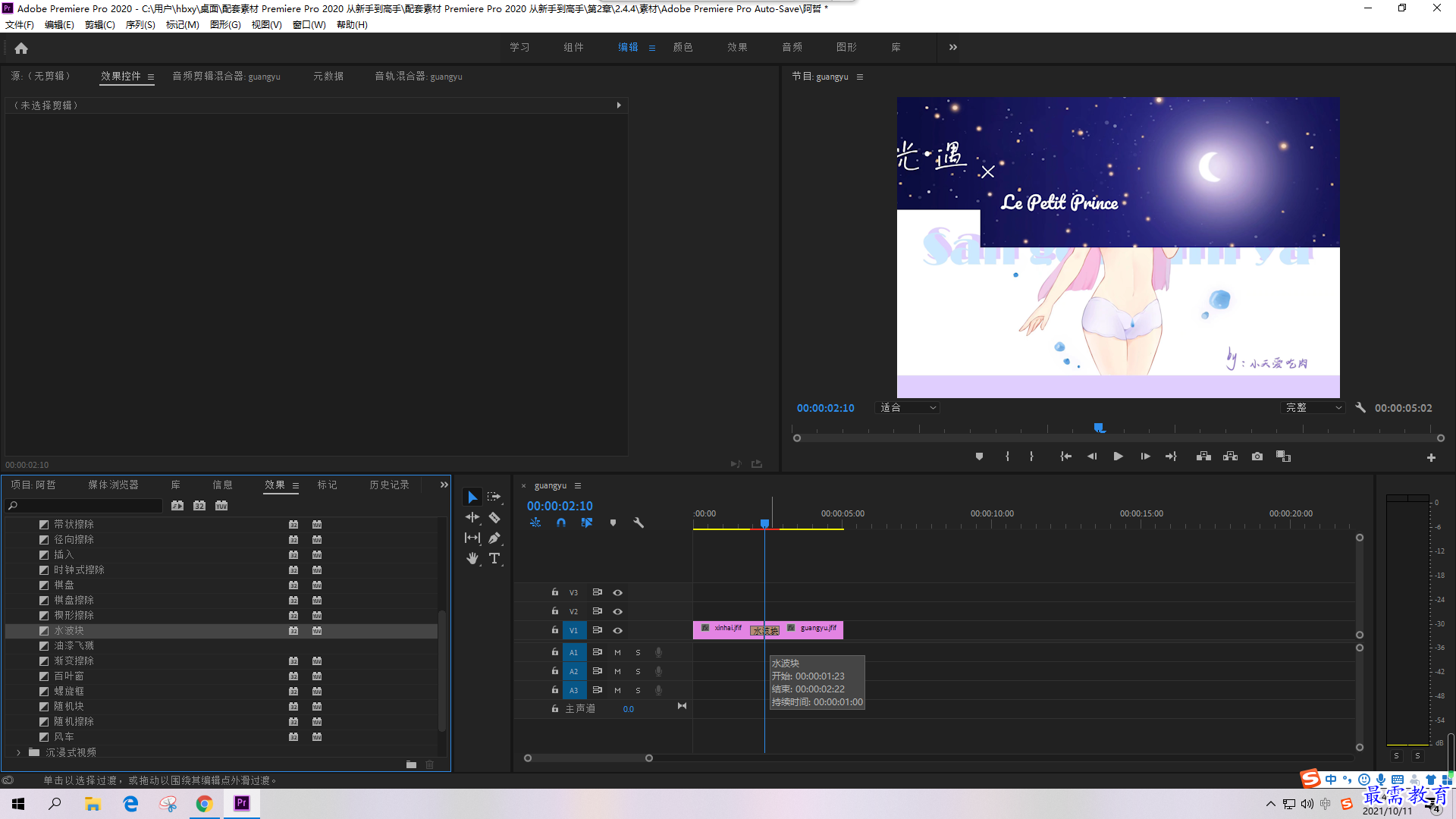Select the Razor tool
The height and width of the screenshot is (819, 1456).
pos(494,517)
